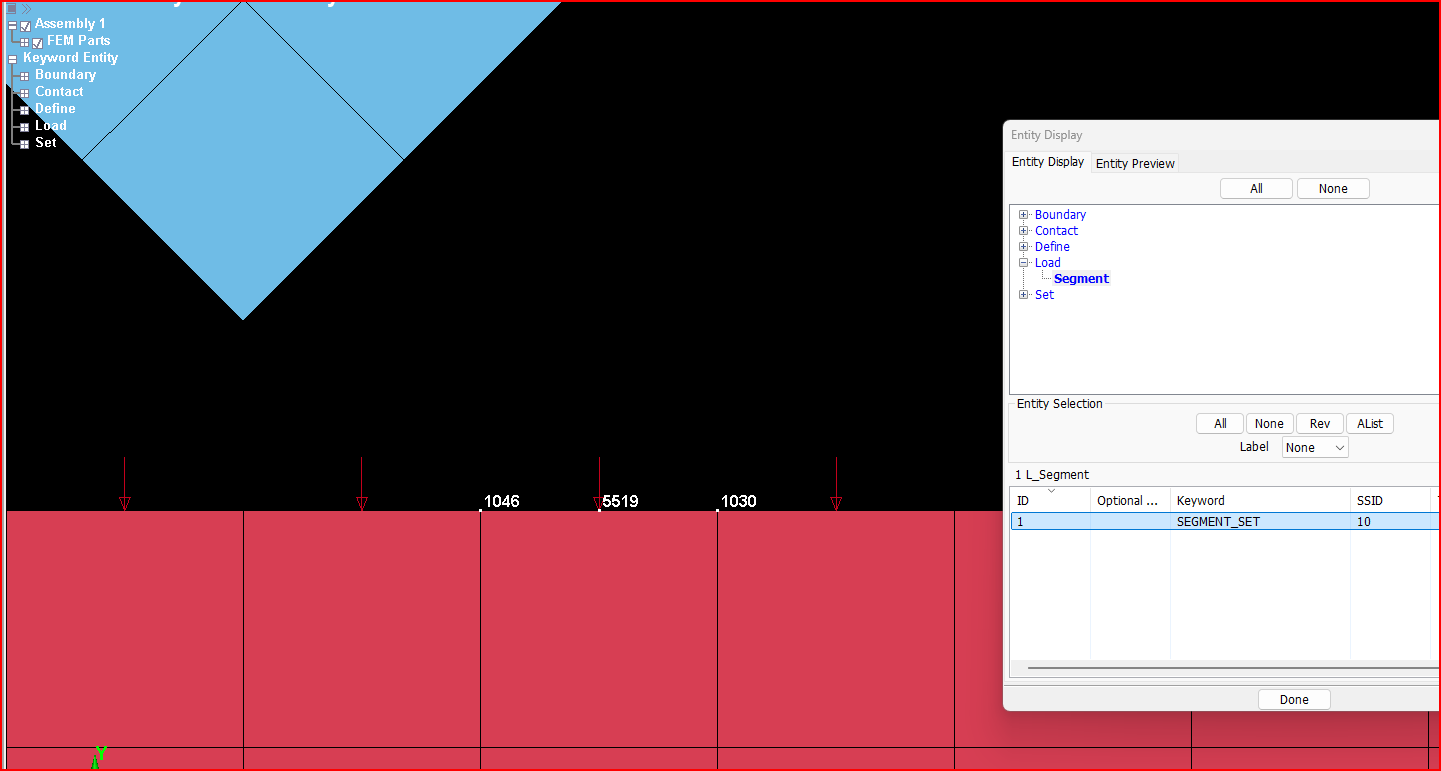Click node label 5519 in the viewport
The height and width of the screenshot is (771, 1441).
pos(620,501)
